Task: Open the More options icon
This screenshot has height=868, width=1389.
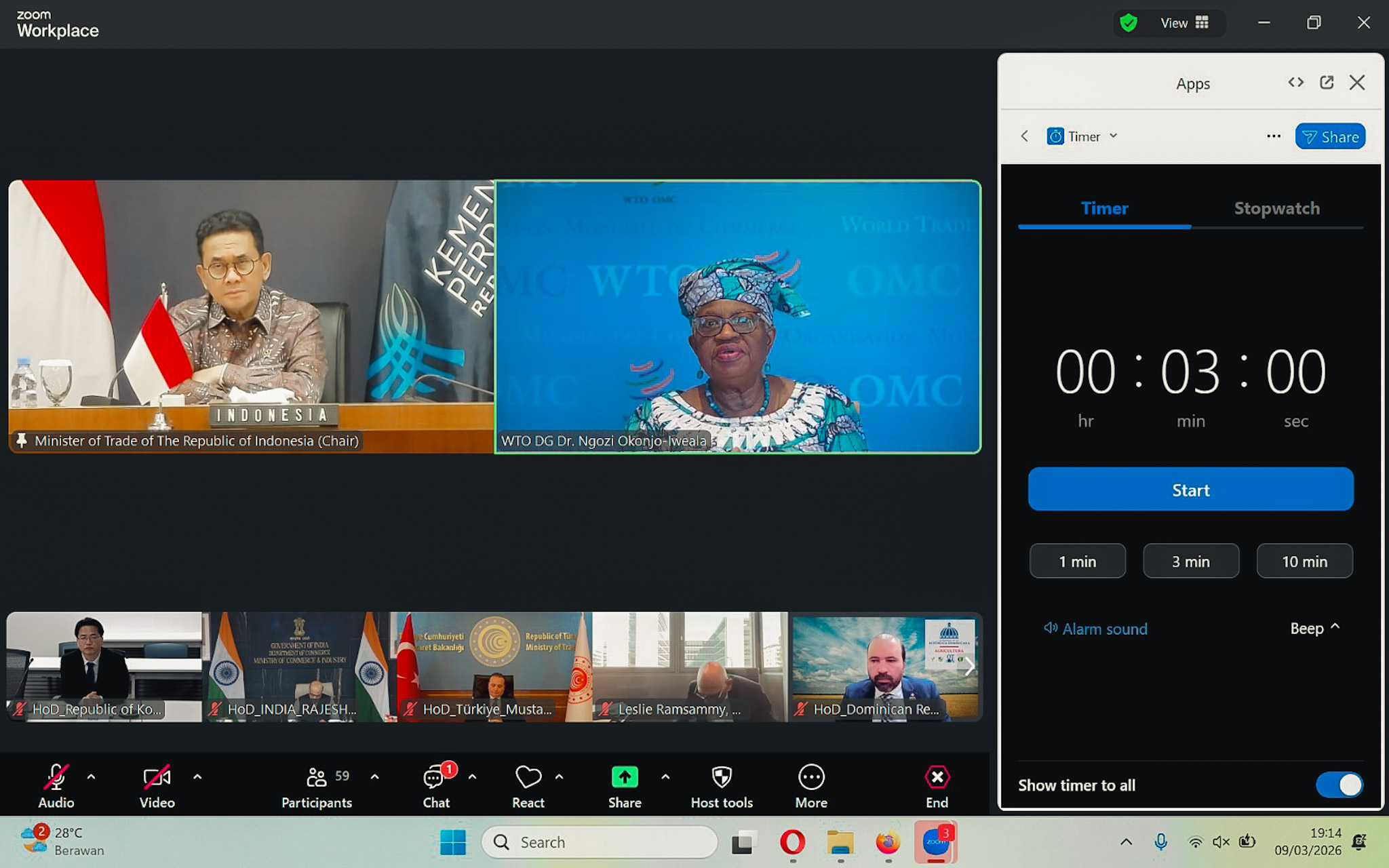Action: pyautogui.click(x=811, y=777)
